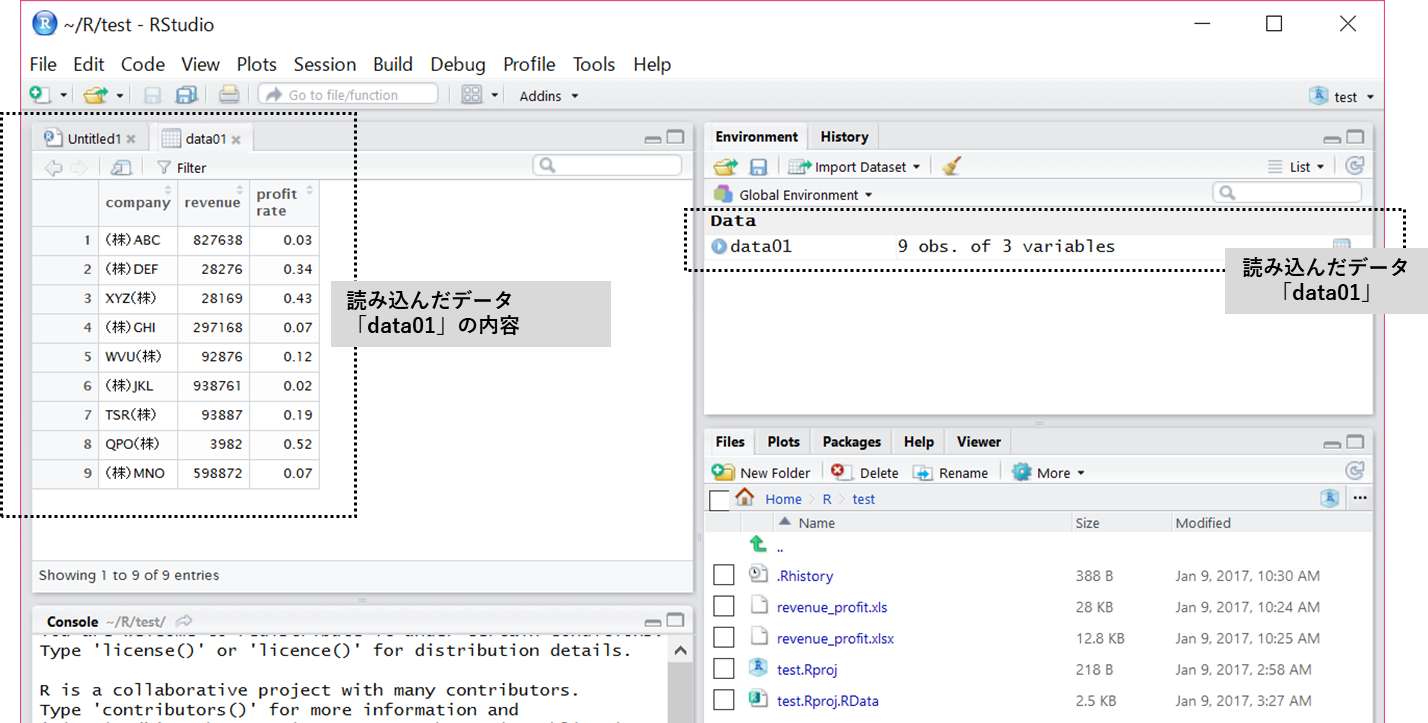Expand the data01 blue arrow icon
Image resolution: width=1428 pixels, height=723 pixels.
pyautogui.click(x=719, y=247)
